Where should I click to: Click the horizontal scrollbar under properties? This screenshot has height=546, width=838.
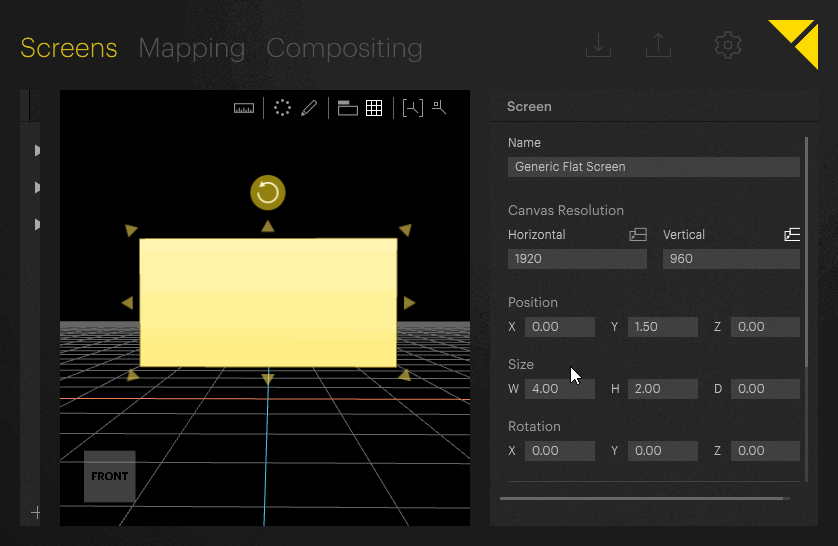tap(641, 498)
